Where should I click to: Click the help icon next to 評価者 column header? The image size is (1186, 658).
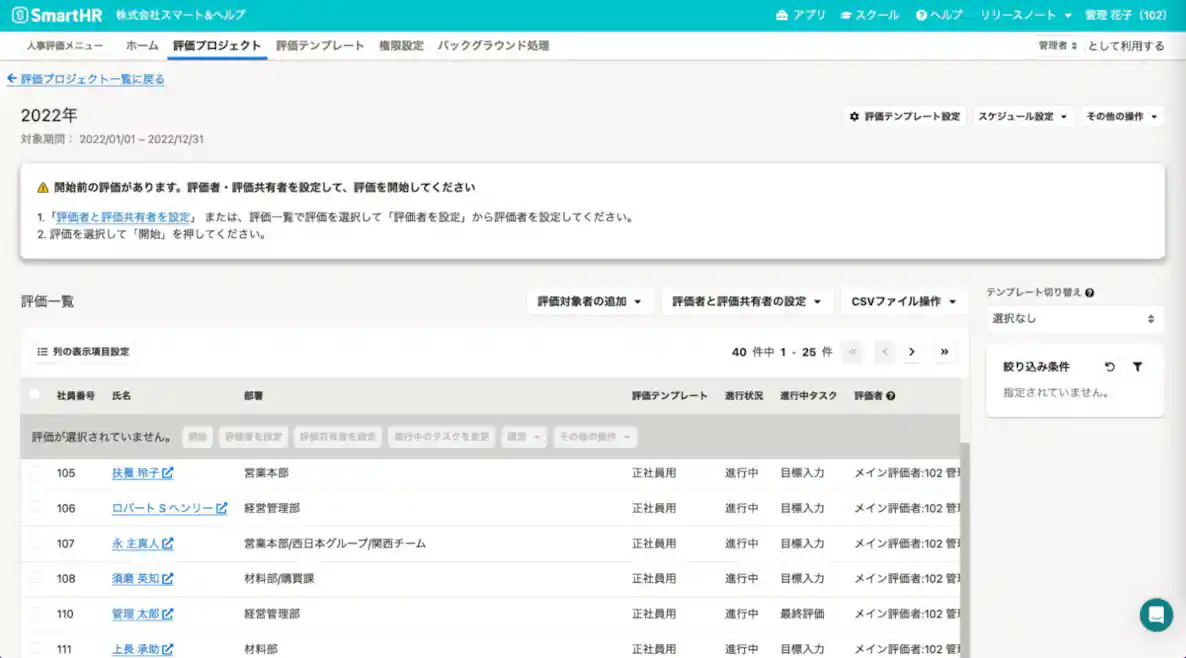click(891, 396)
